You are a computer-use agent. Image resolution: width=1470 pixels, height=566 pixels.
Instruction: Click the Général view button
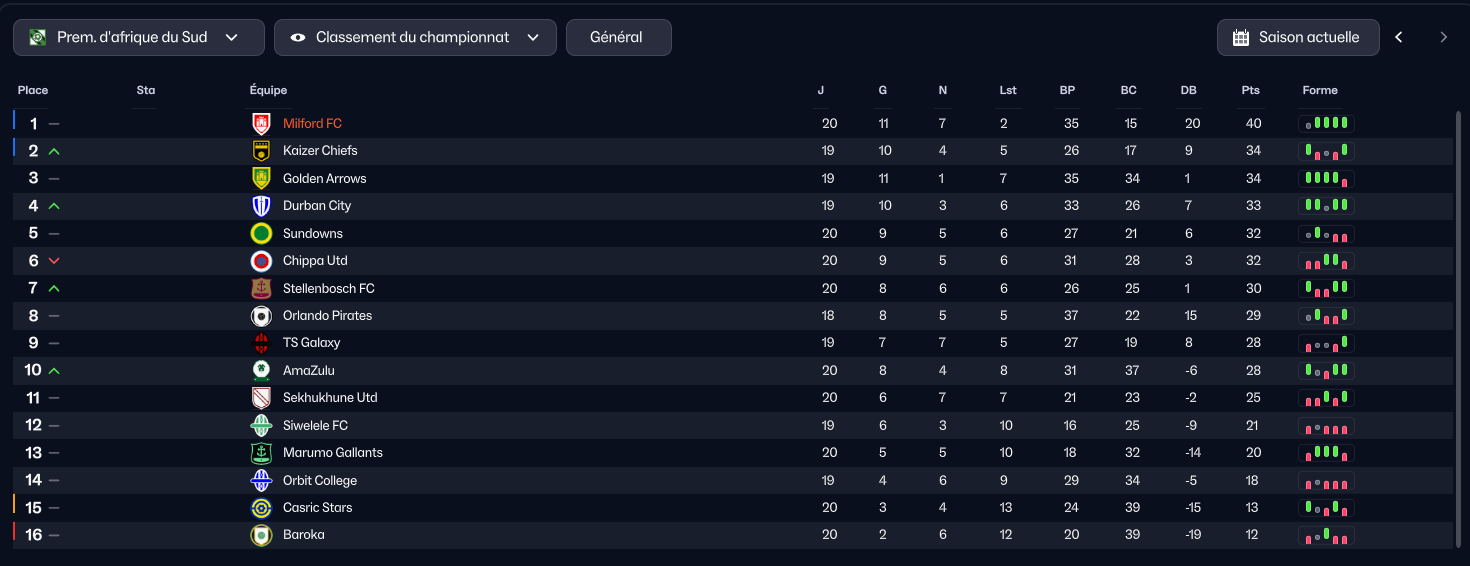click(x=618, y=38)
